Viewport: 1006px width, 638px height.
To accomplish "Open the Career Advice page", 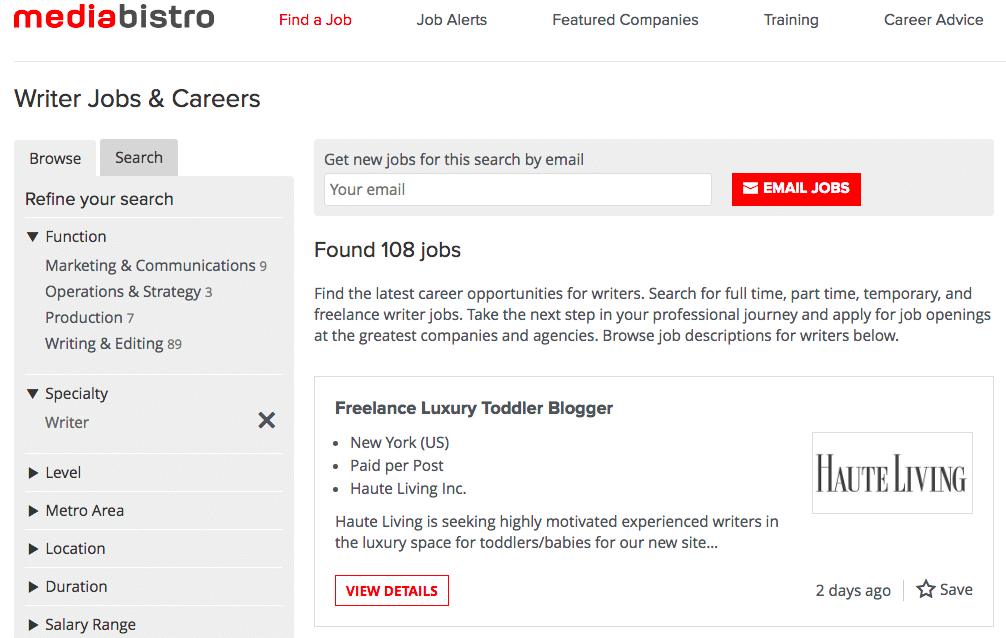I will click(x=932, y=19).
